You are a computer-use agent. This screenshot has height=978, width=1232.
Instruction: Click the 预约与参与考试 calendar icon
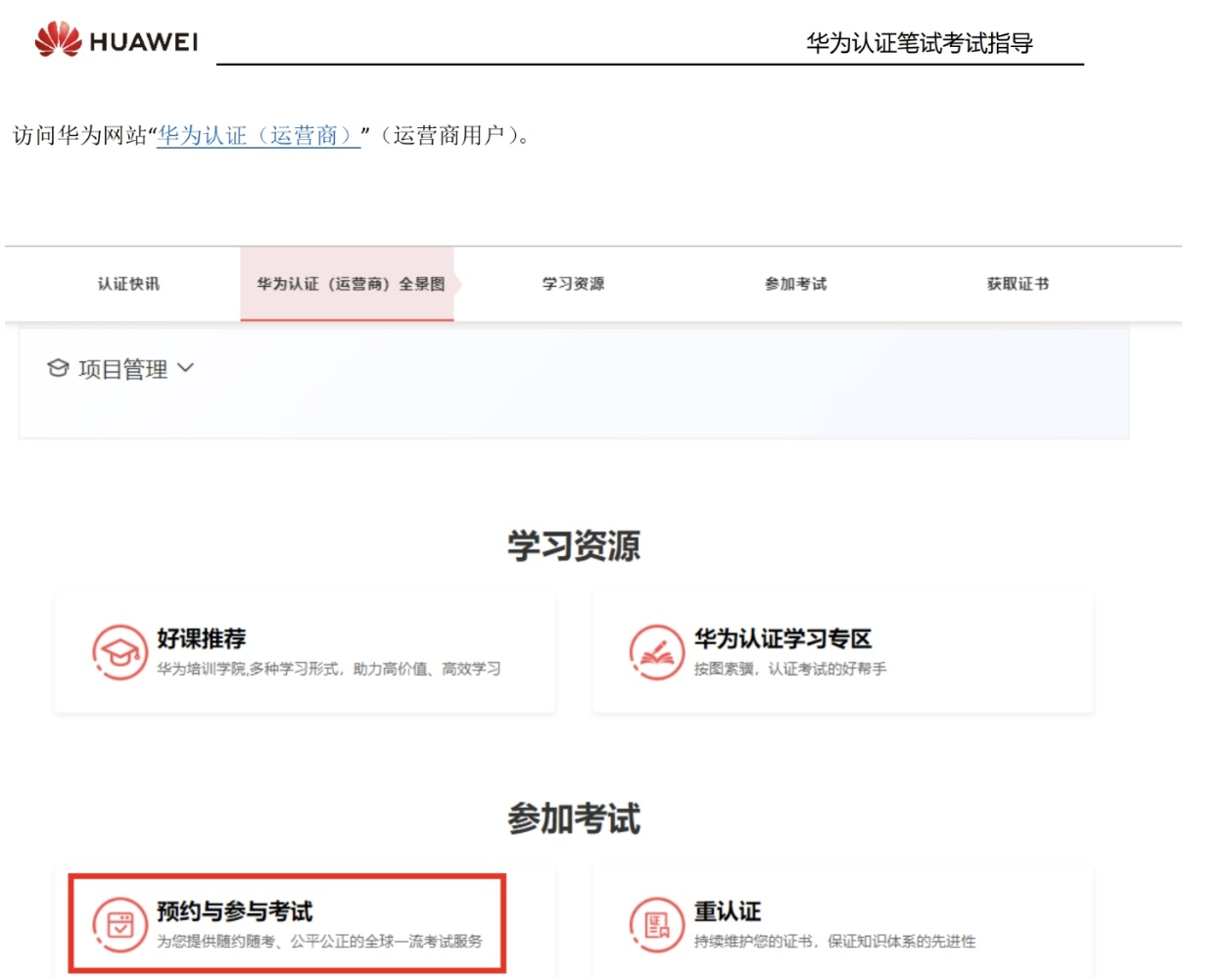(119, 924)
